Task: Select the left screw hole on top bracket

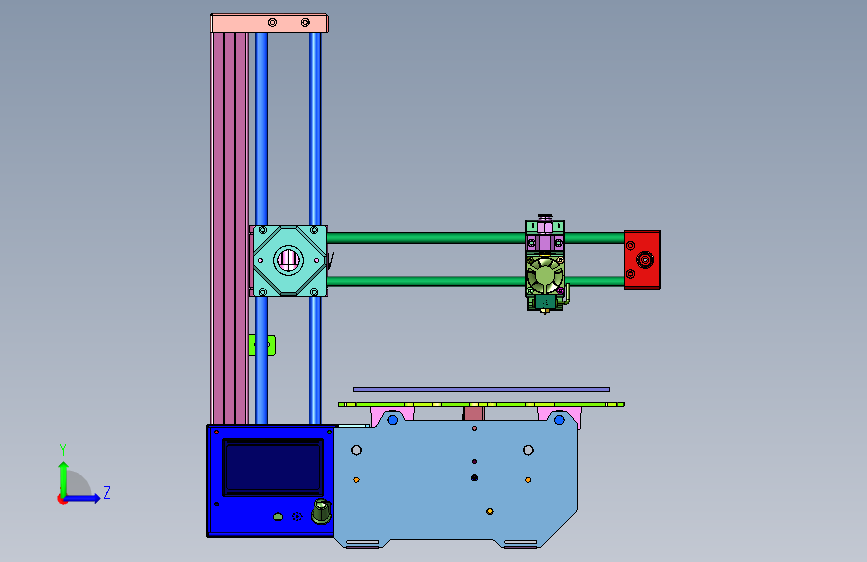Action: (272, 22)
